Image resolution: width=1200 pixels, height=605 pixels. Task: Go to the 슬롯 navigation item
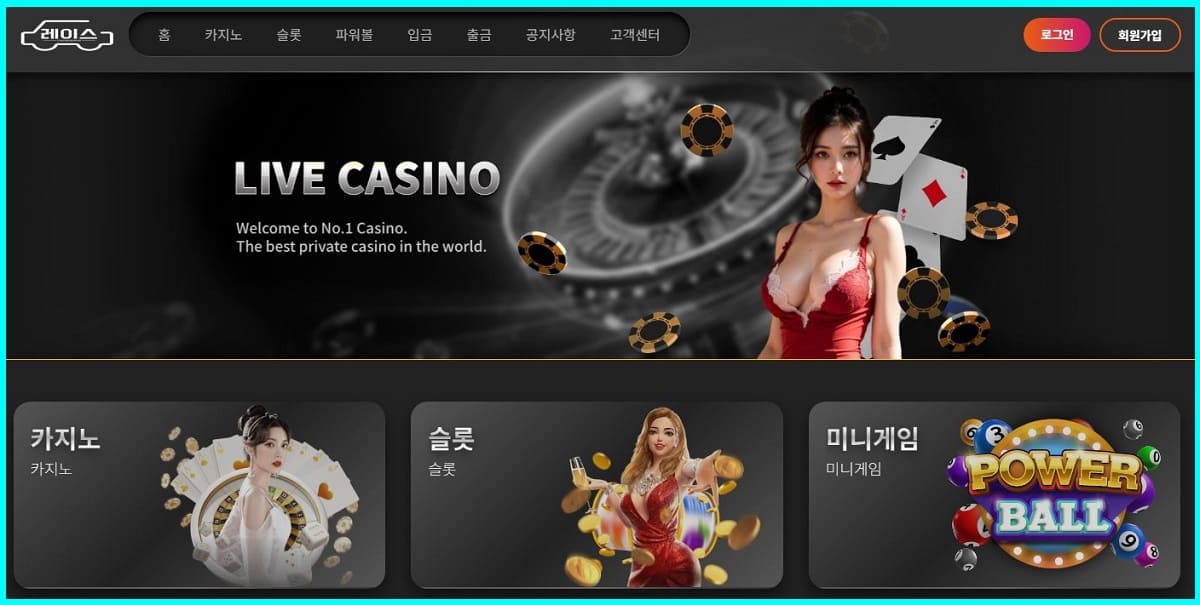pyautogui.click(x=289, y=35)
